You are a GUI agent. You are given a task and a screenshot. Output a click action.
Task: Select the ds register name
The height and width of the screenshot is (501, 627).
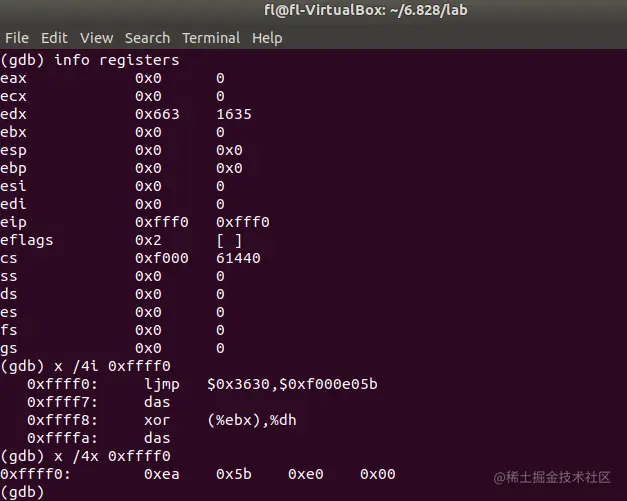(9, 294)
